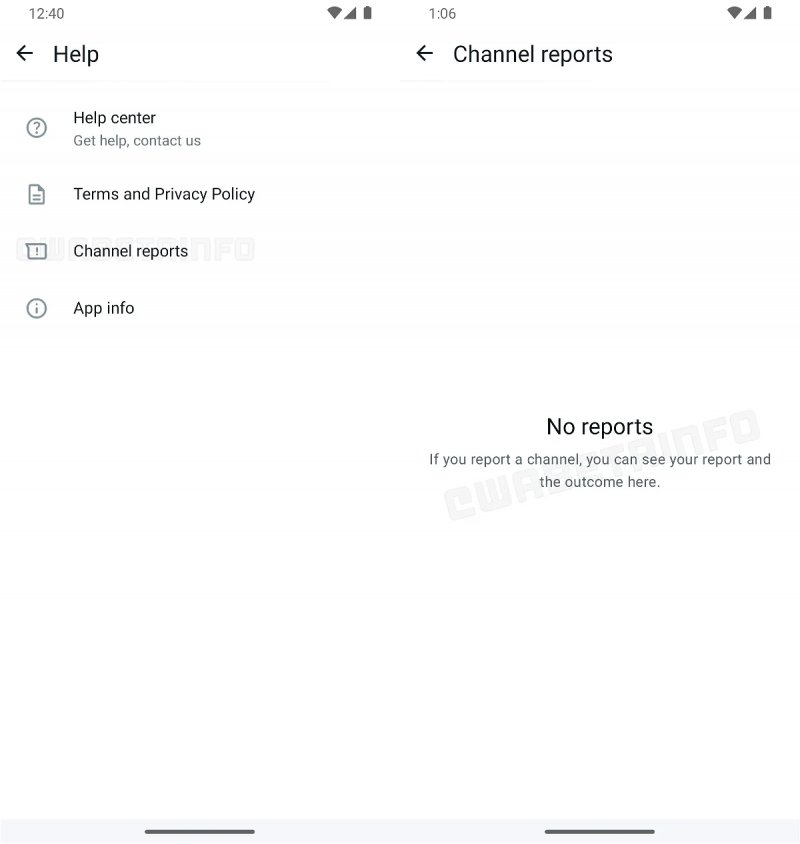Click the back arrow on Channel reports screen
The image size is (800, 844).
coord(424,54)
